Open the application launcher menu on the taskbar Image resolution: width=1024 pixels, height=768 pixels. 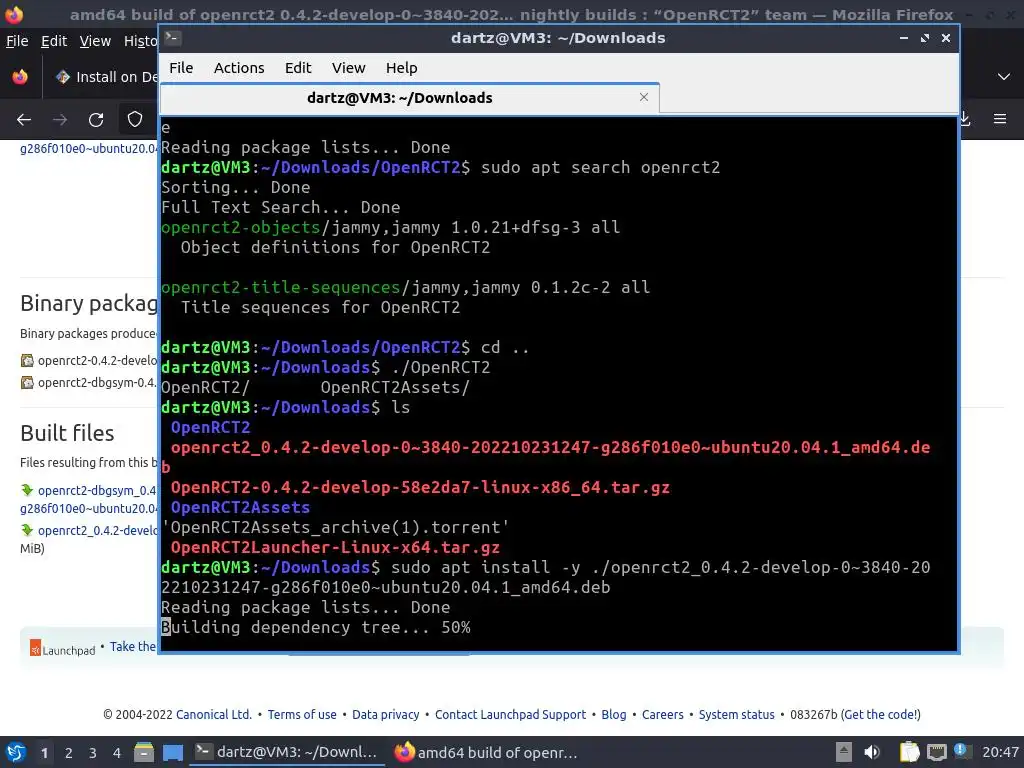tap(15, 752)
